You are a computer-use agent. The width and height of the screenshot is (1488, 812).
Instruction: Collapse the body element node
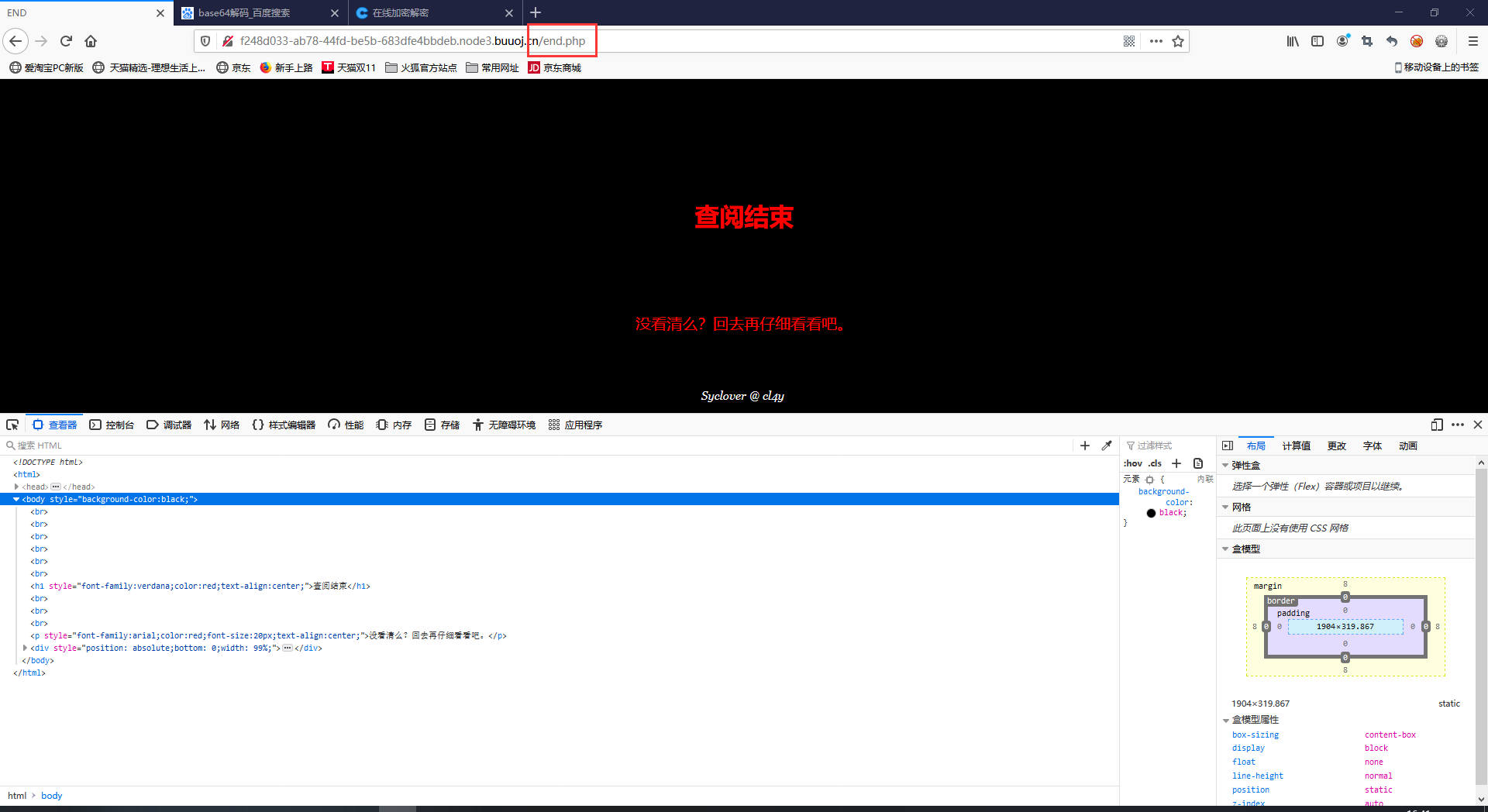pyautogui.click(x=16, y=499)
